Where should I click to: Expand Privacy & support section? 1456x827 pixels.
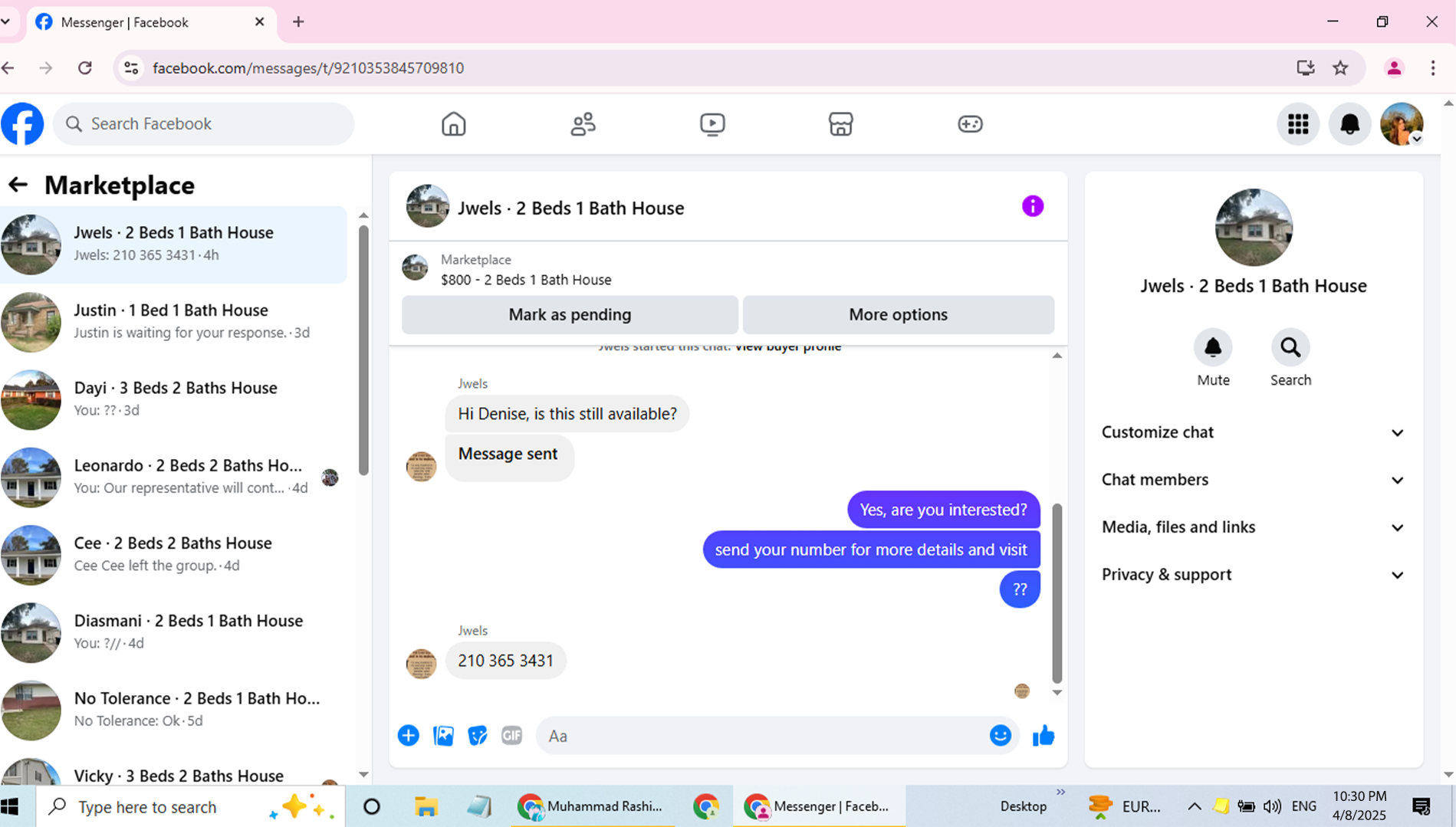click(1253, 575)
